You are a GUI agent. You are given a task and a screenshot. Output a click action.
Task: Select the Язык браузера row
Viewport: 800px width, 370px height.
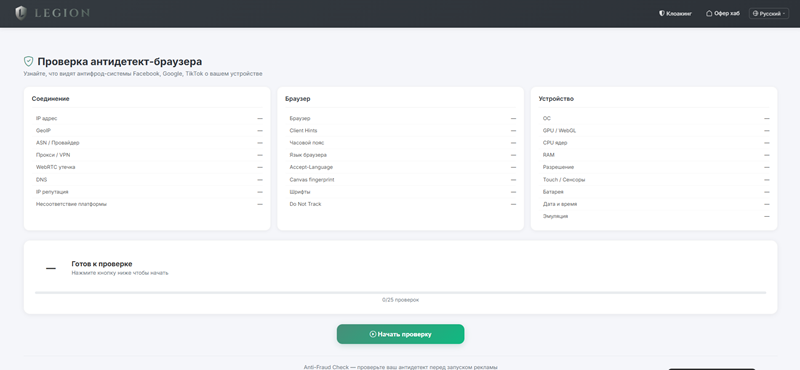(401, 155)
